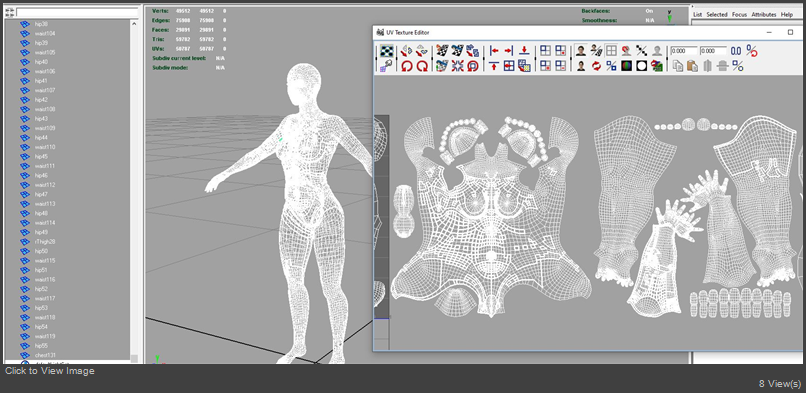Click the UV Texture Editor title icon
The image size is (806, 393).
tap(380, 32)
